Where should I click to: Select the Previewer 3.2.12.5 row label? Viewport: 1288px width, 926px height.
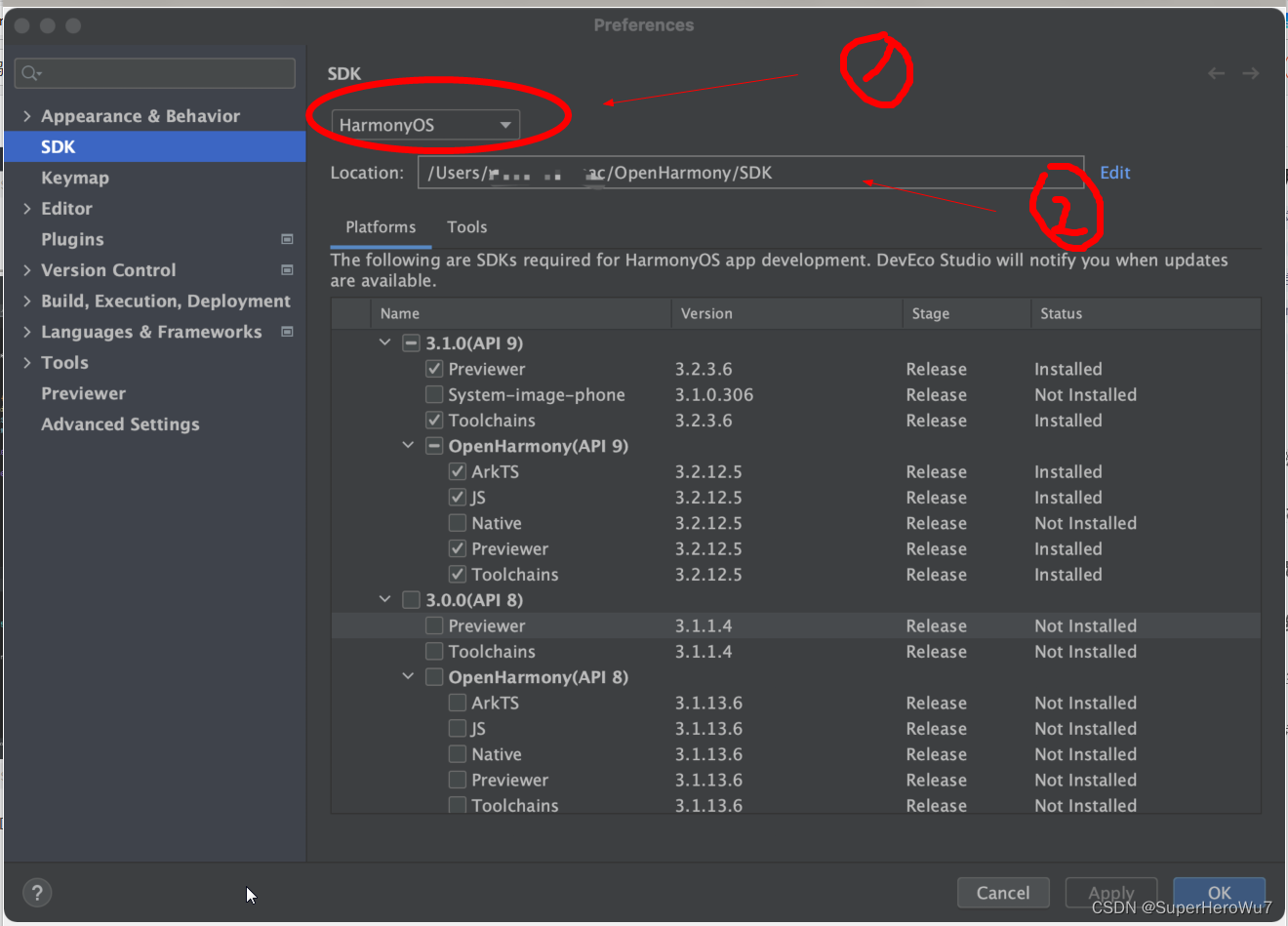[509, 549]
